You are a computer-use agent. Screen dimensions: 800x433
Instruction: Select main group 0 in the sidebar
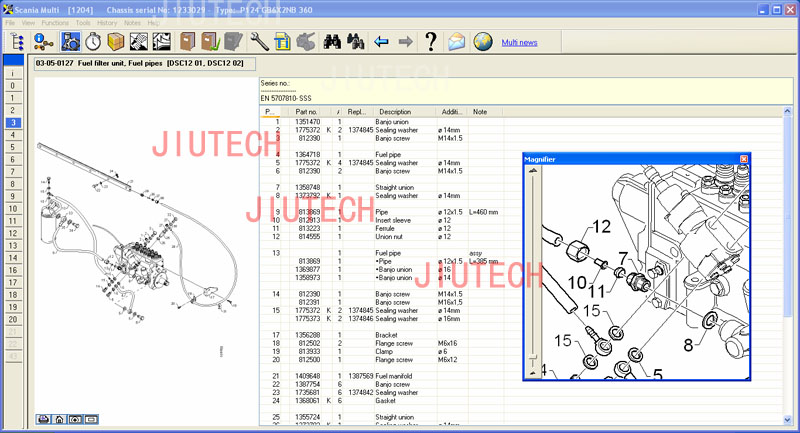[x=13, y=86]
